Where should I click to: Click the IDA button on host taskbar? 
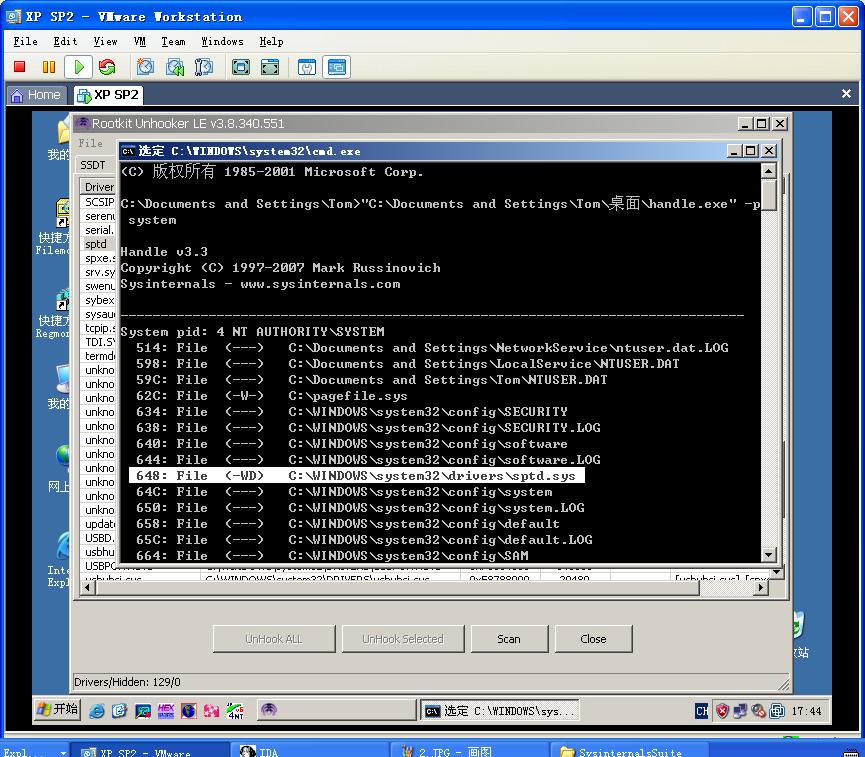[309, 750]
